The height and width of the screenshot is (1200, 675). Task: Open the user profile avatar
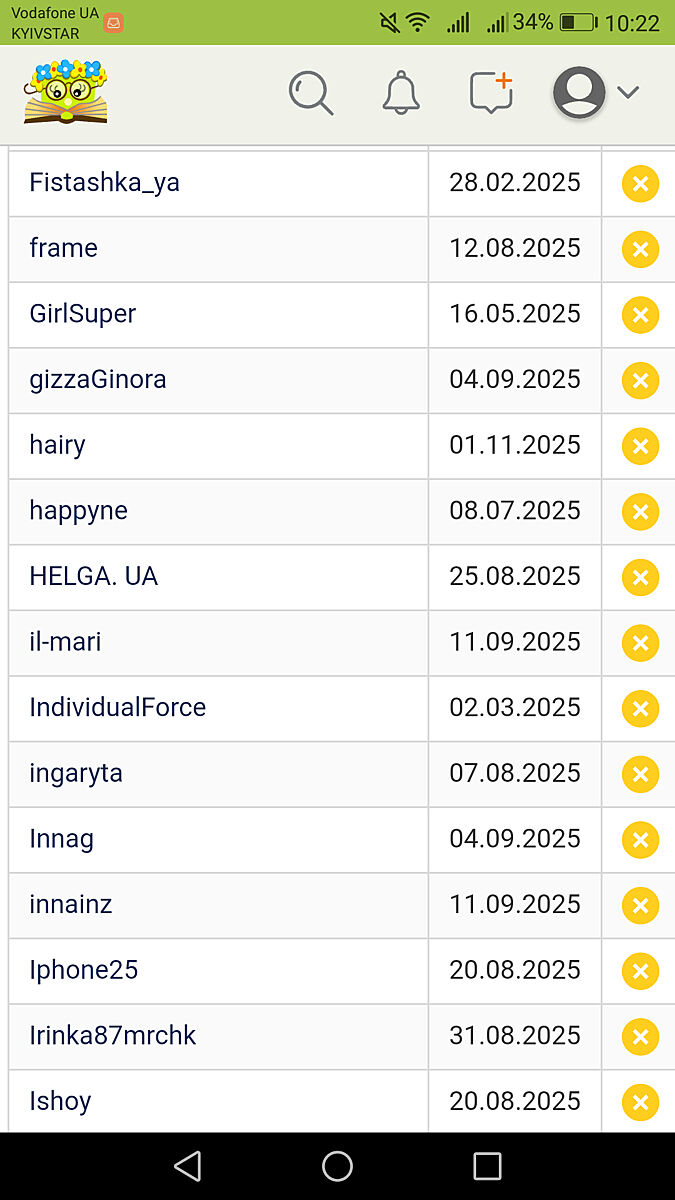[579, 93]
